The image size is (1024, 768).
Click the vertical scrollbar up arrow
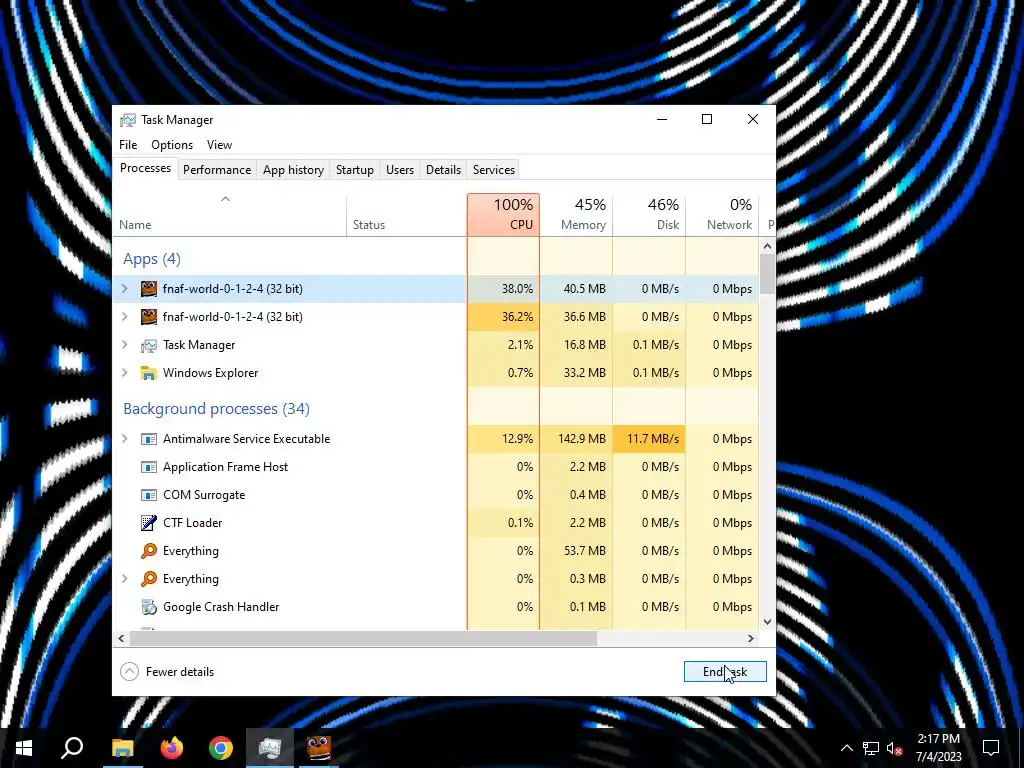pyautogui.click(x=767, y=247)
